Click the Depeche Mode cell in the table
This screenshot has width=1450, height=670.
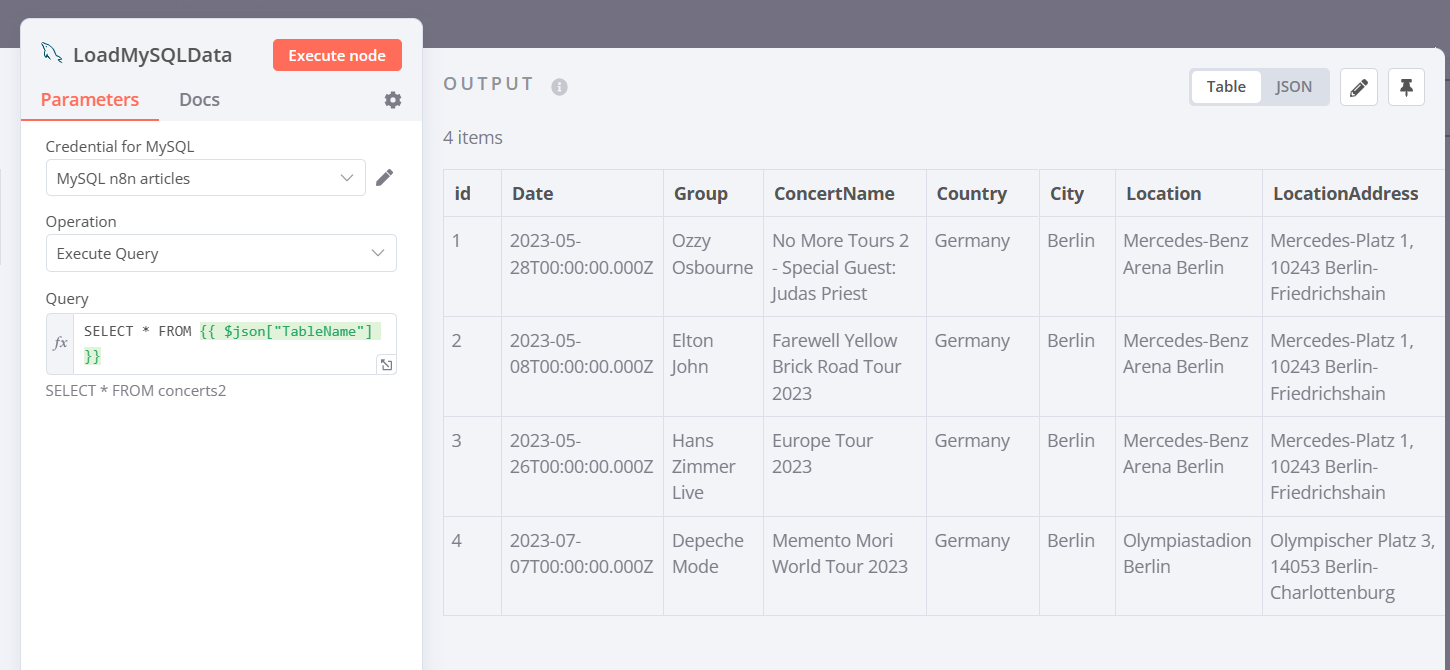(709, 553)
